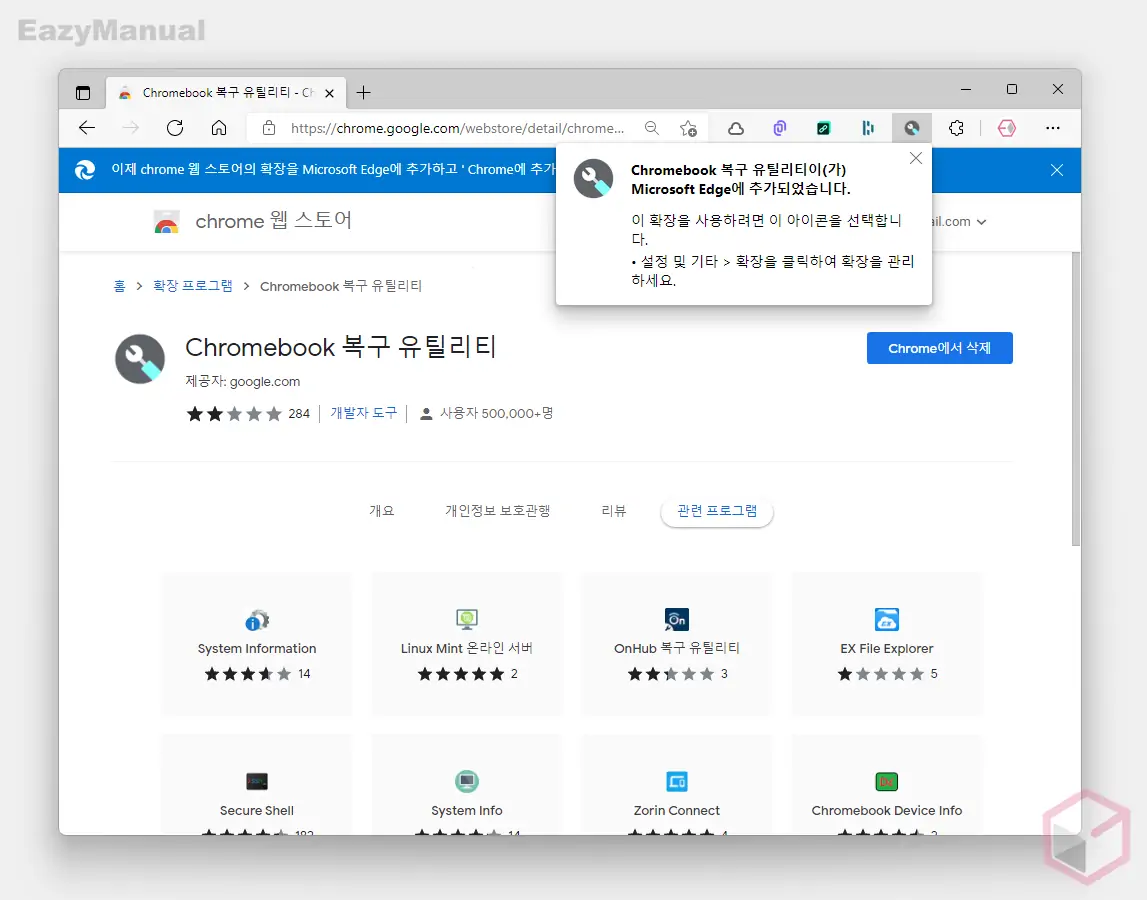Go back with the browser back arrow

87,128
